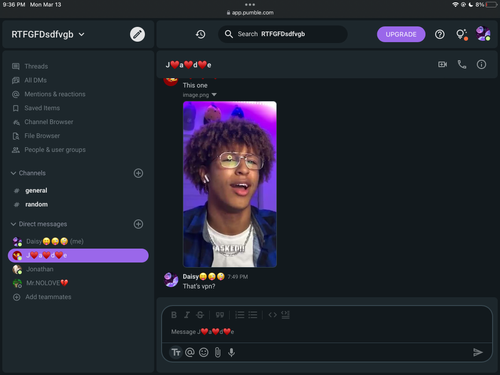Screen dimensions: 500x375
Task: Open the help question mark icon
Action: click(x=440, y=34)
